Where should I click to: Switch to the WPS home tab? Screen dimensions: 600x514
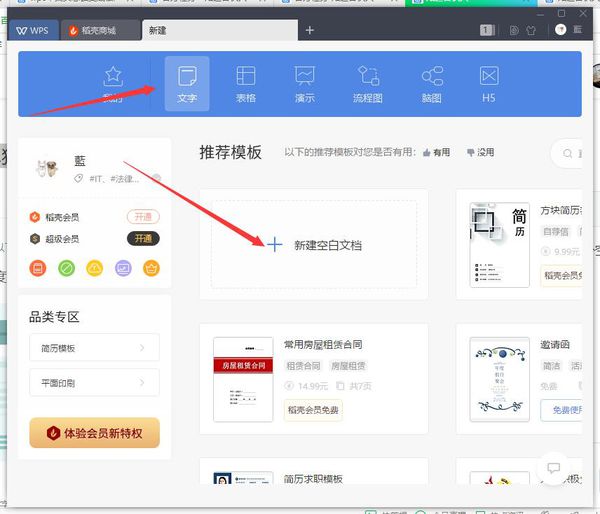pos(33,30)
